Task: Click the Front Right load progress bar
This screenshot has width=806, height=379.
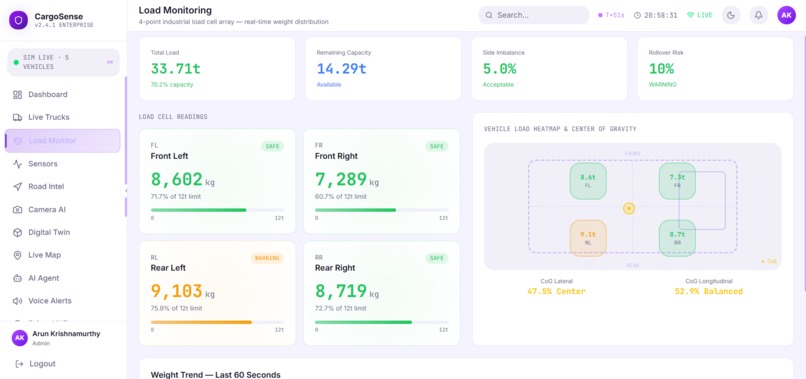Action: (381, 210)
